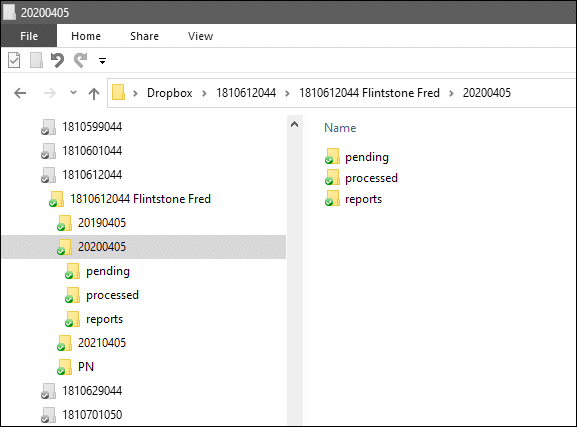
Task: Expand the chevron after Dropbox in address bar
Action: 204,93
